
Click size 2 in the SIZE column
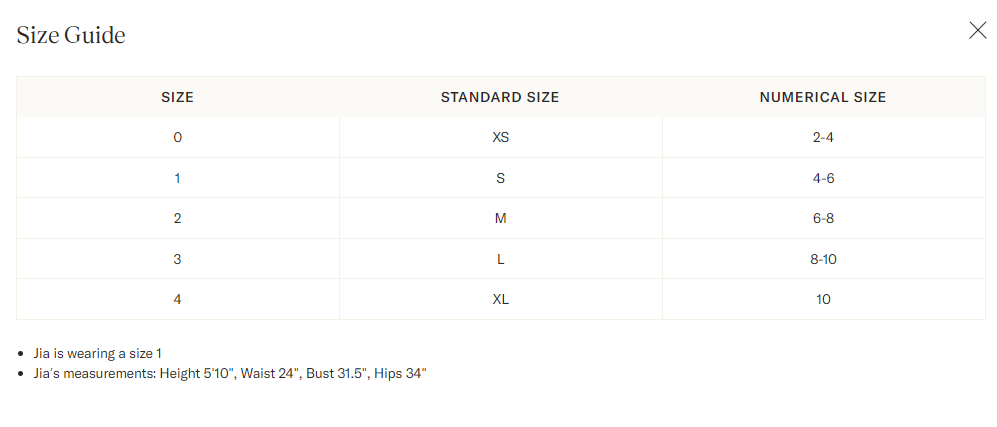click(177, 218)
